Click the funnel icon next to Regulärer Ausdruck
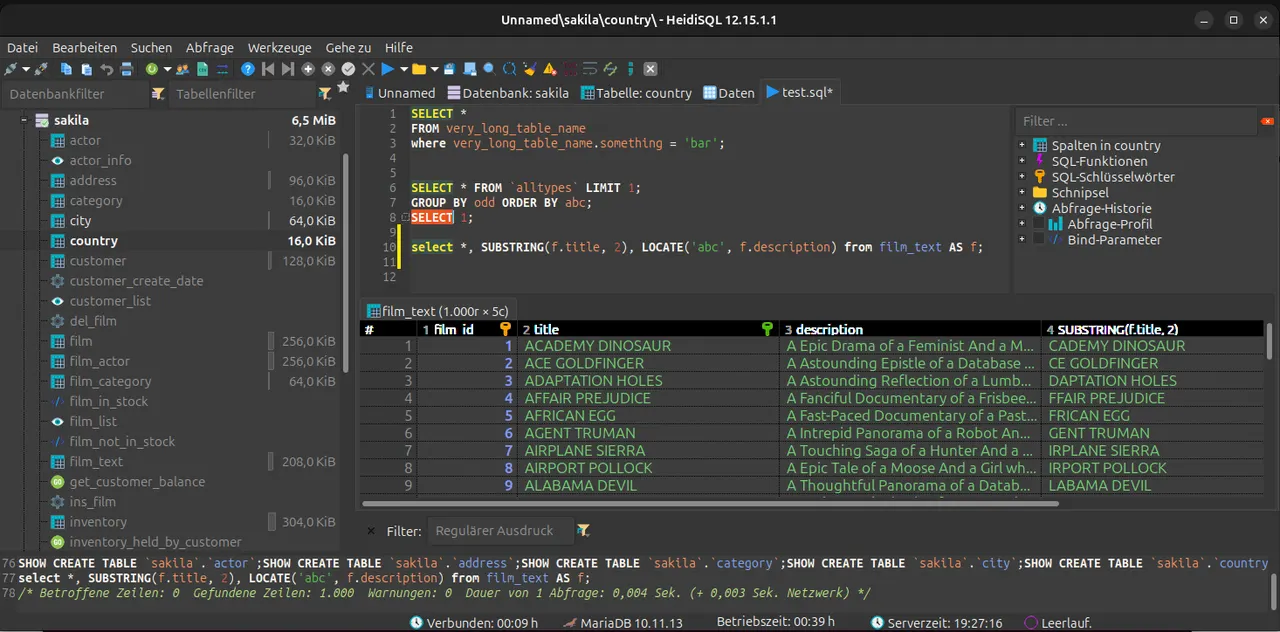This screenshot has height=632, width=1280. [x=583, y=531]
